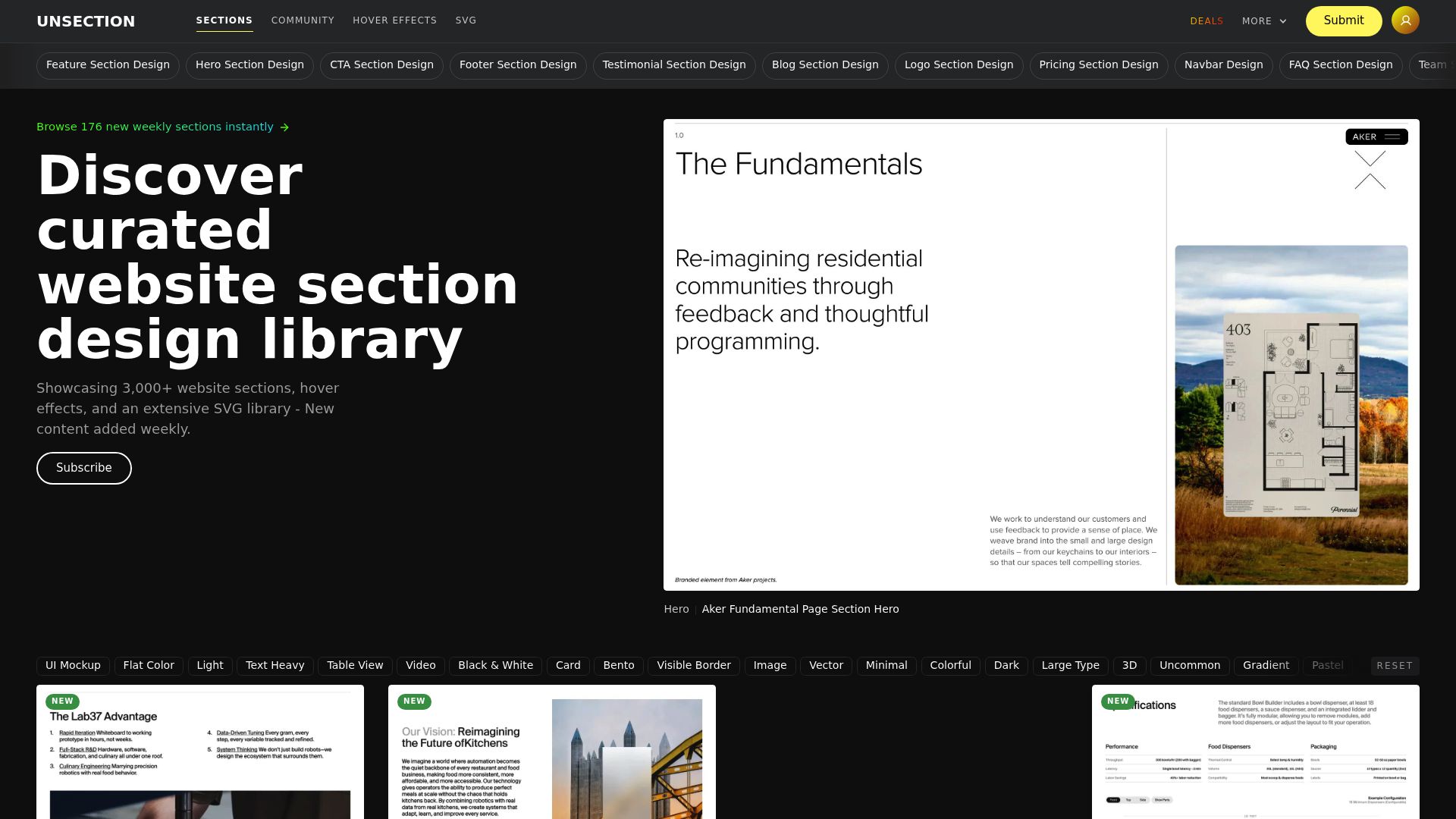1456x819 pixels.
Task: Pick the FAQ Section Design chip
Action: point(1341,65)
